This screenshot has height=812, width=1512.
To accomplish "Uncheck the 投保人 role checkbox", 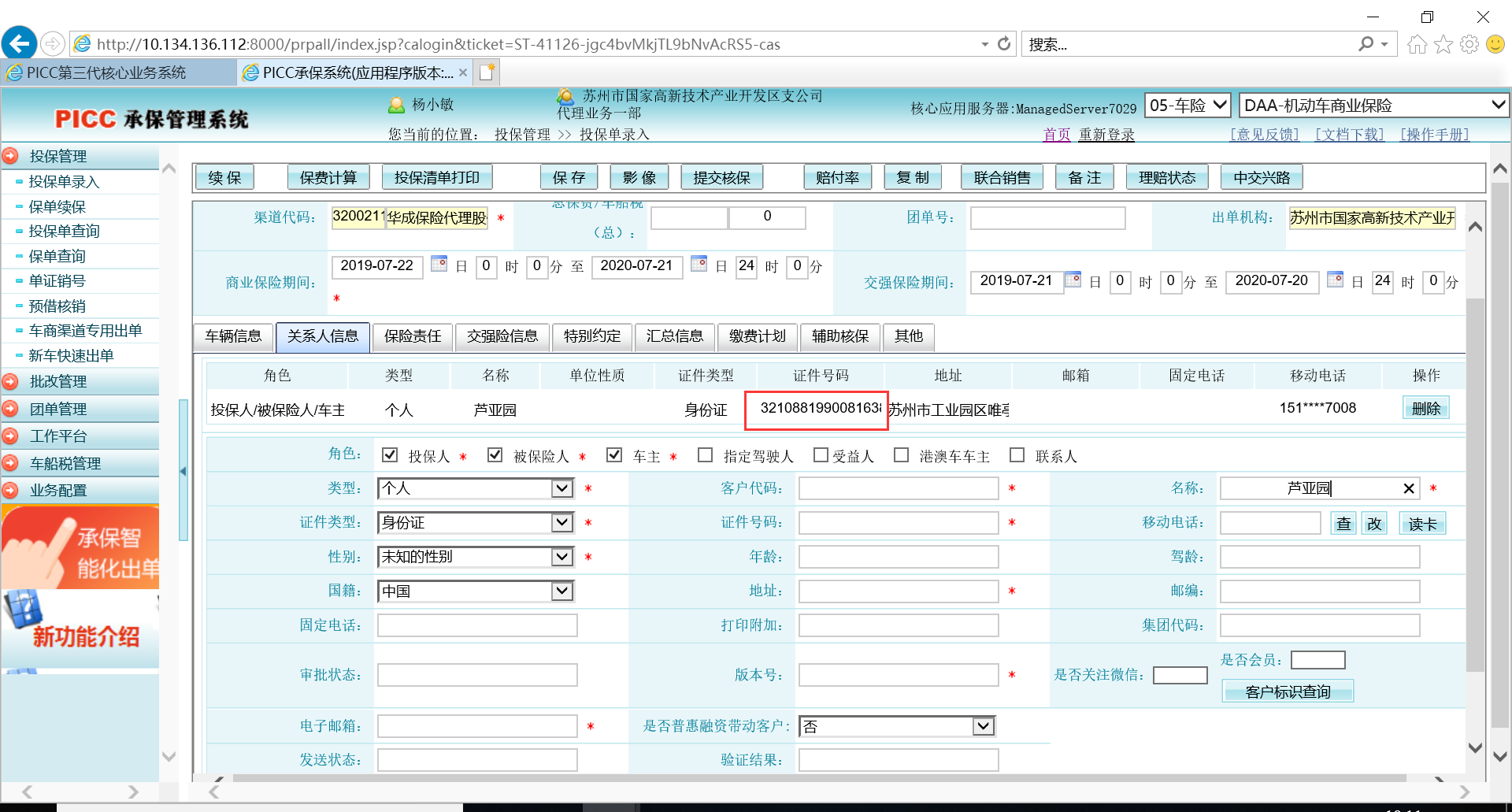I will (389, 455).
